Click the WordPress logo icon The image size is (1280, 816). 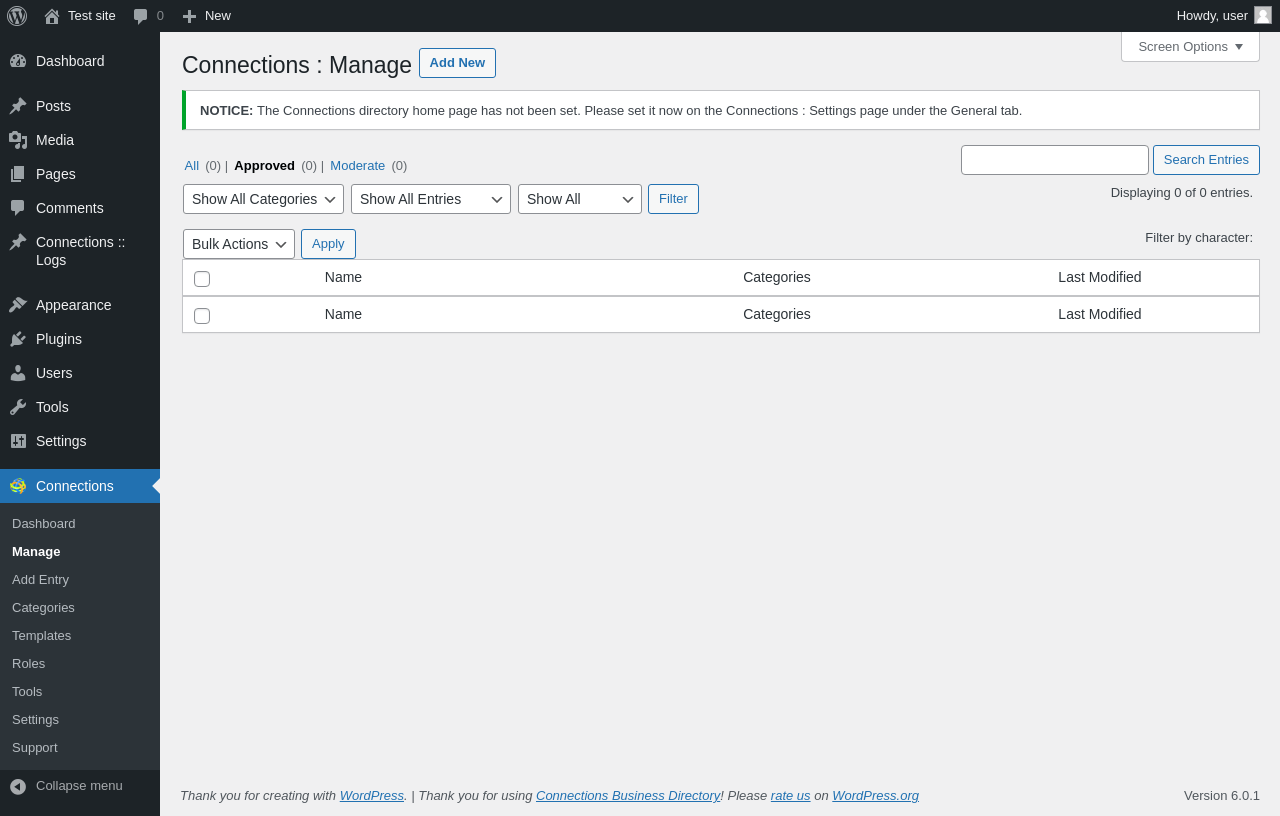point(17,16)
